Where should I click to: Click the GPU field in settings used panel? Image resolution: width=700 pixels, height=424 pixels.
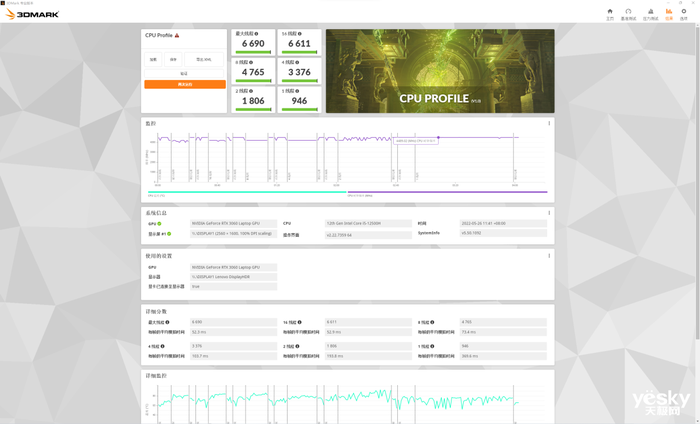click(x=233, y=267)
